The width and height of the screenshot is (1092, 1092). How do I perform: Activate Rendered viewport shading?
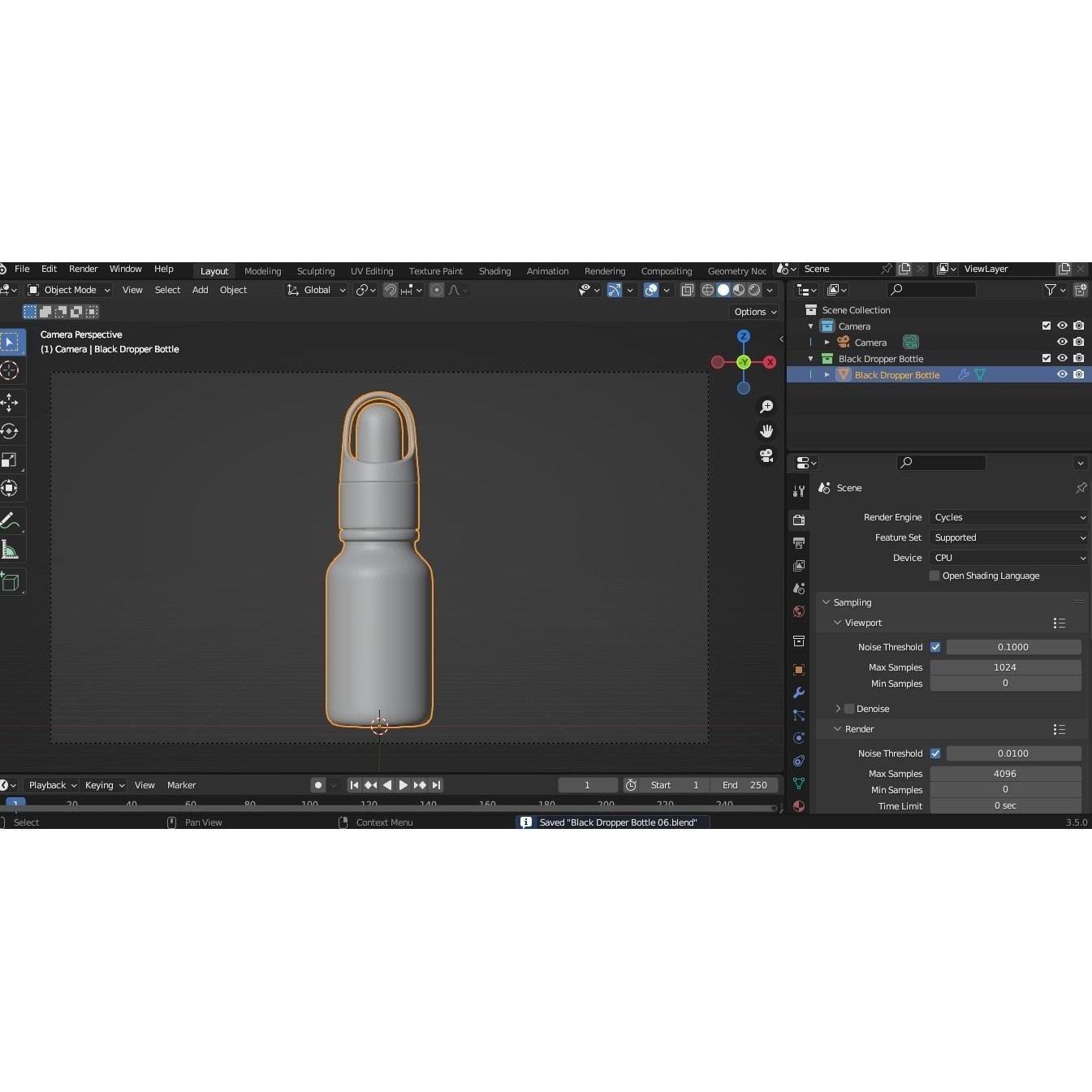755,290
